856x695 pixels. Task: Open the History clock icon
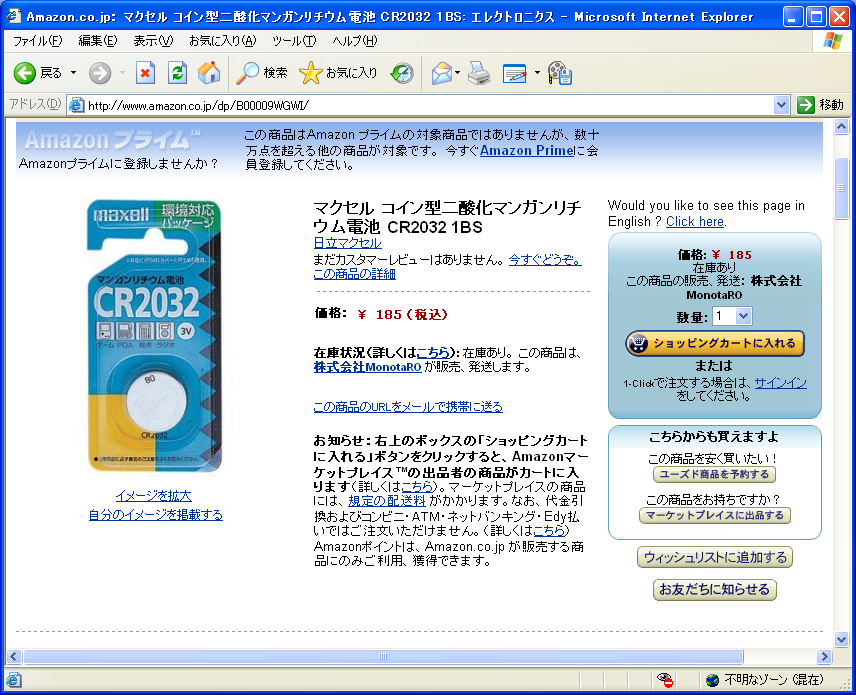point(402,73)
